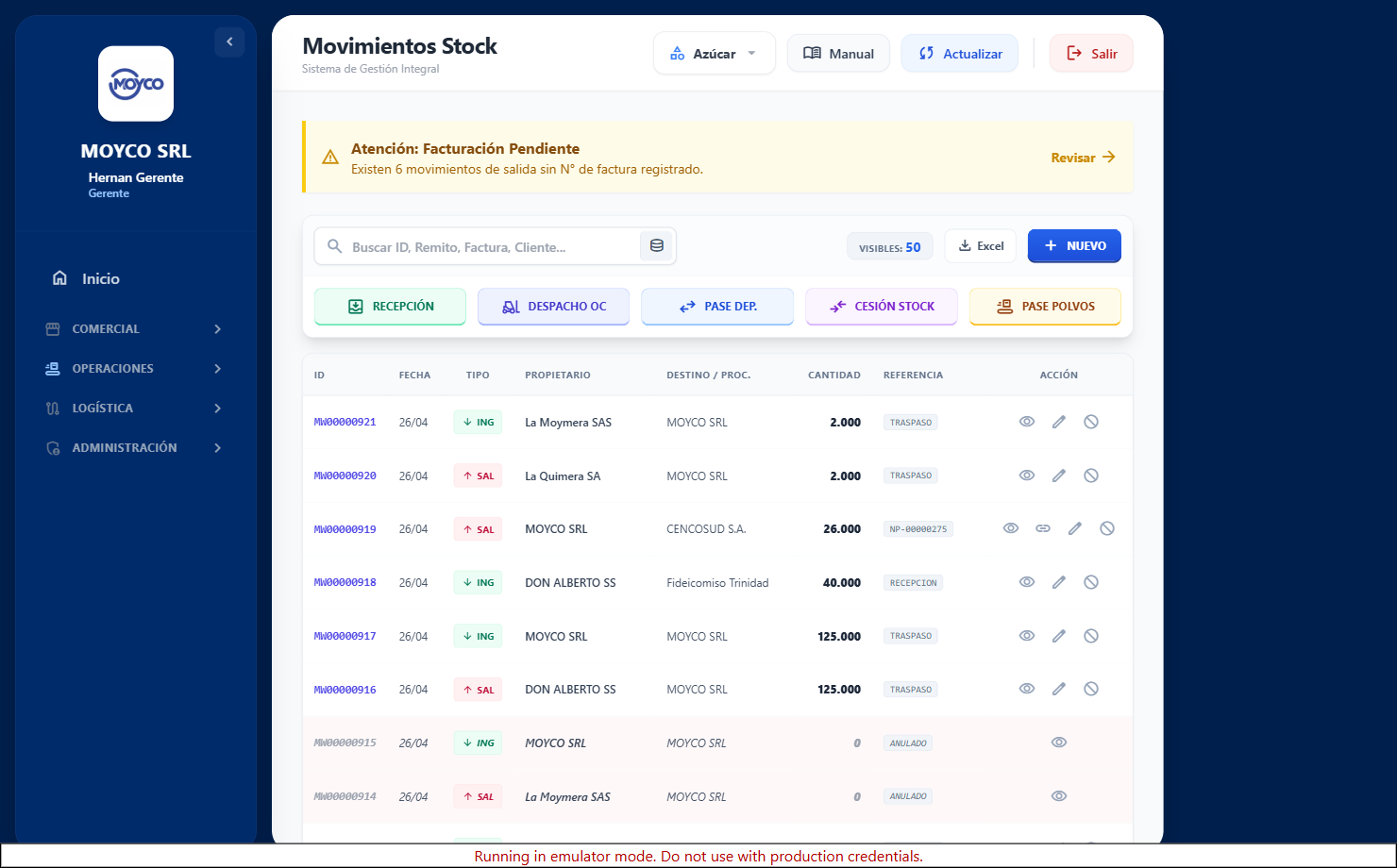Expand the OPERACIONES menu section
This screenshot has width=1397, height=868.
[x=136, y=369]
